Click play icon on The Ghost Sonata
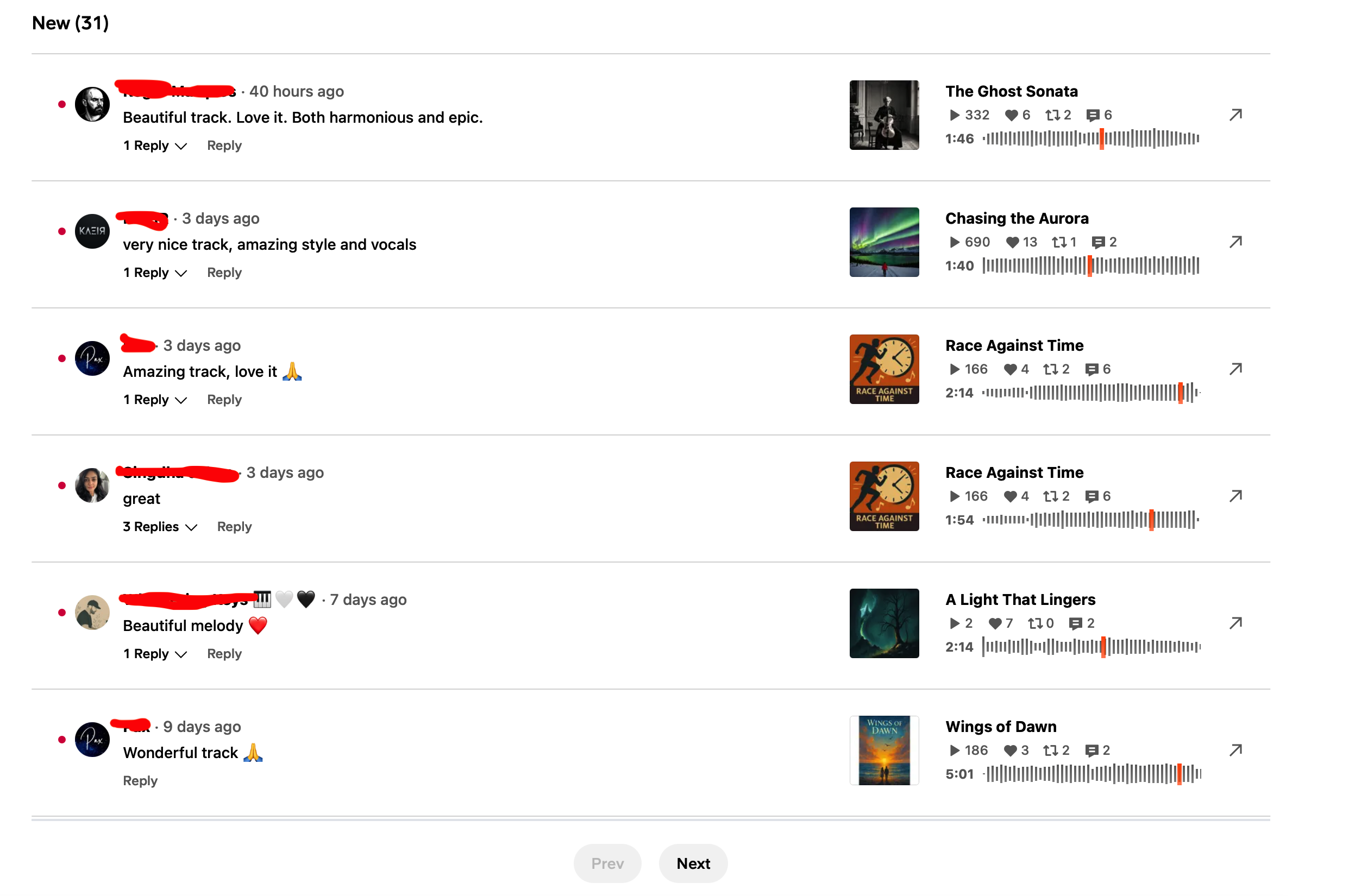The height and width of the screenshot is (896, 1355). pos(954,115)
